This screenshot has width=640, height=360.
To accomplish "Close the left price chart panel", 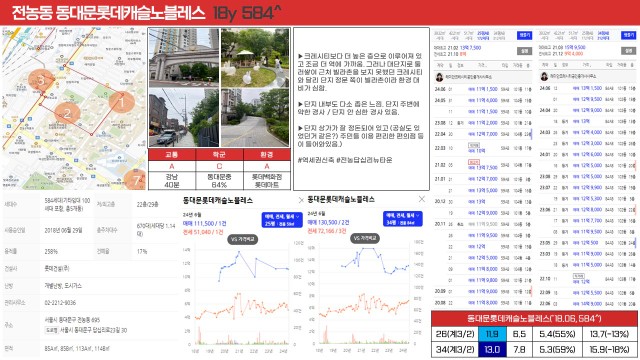I will coord(301,200).
